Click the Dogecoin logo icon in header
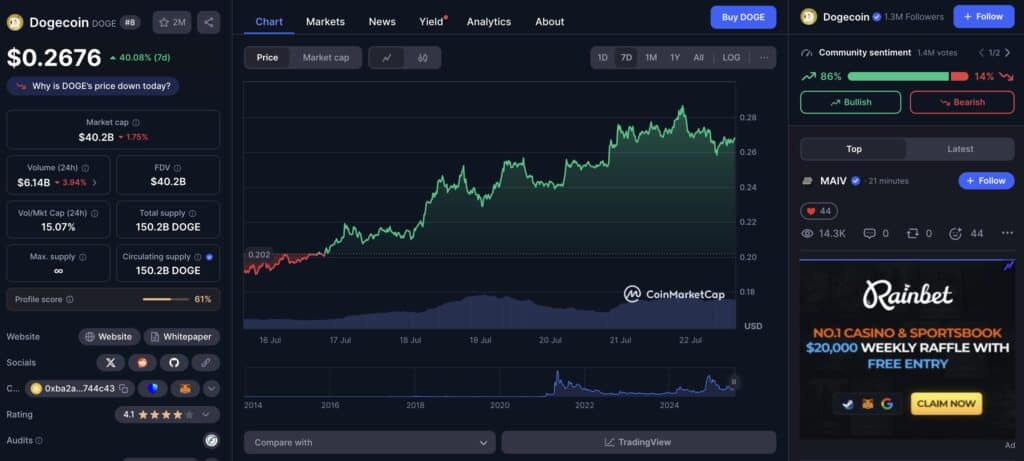The height and width of the screenshot is (461, 1024). tap(14, 22)
